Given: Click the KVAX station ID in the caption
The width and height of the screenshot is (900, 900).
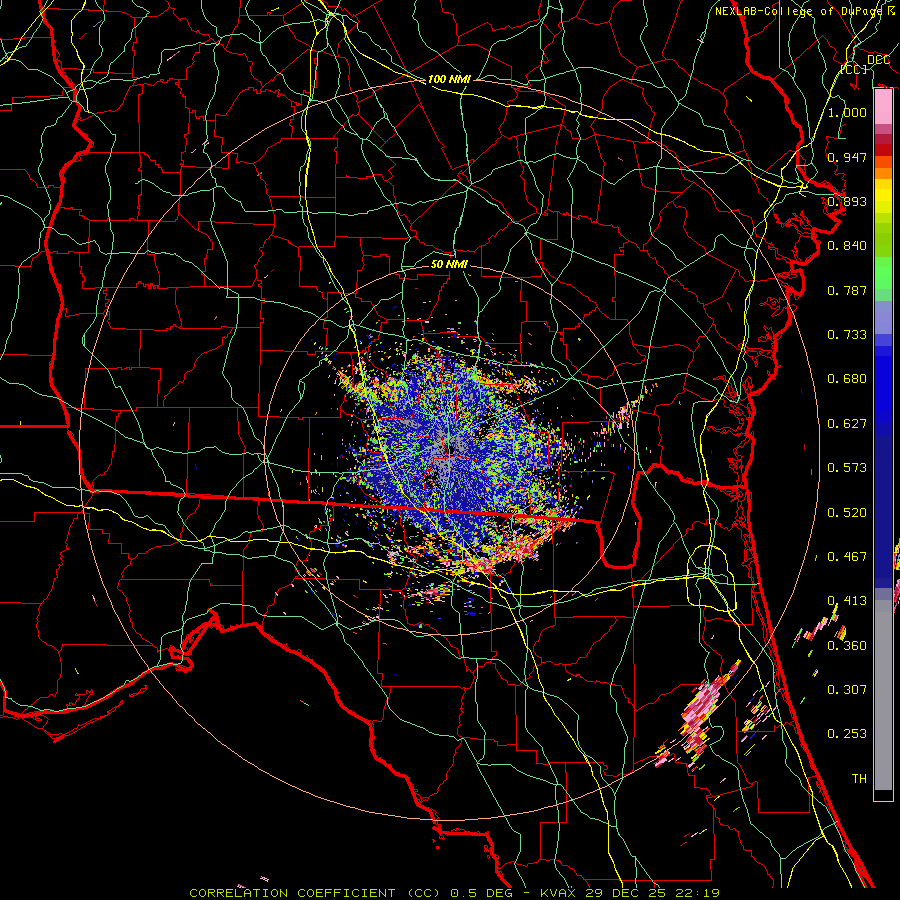Looking at the screenshot, I should click(x=559, y=893).
